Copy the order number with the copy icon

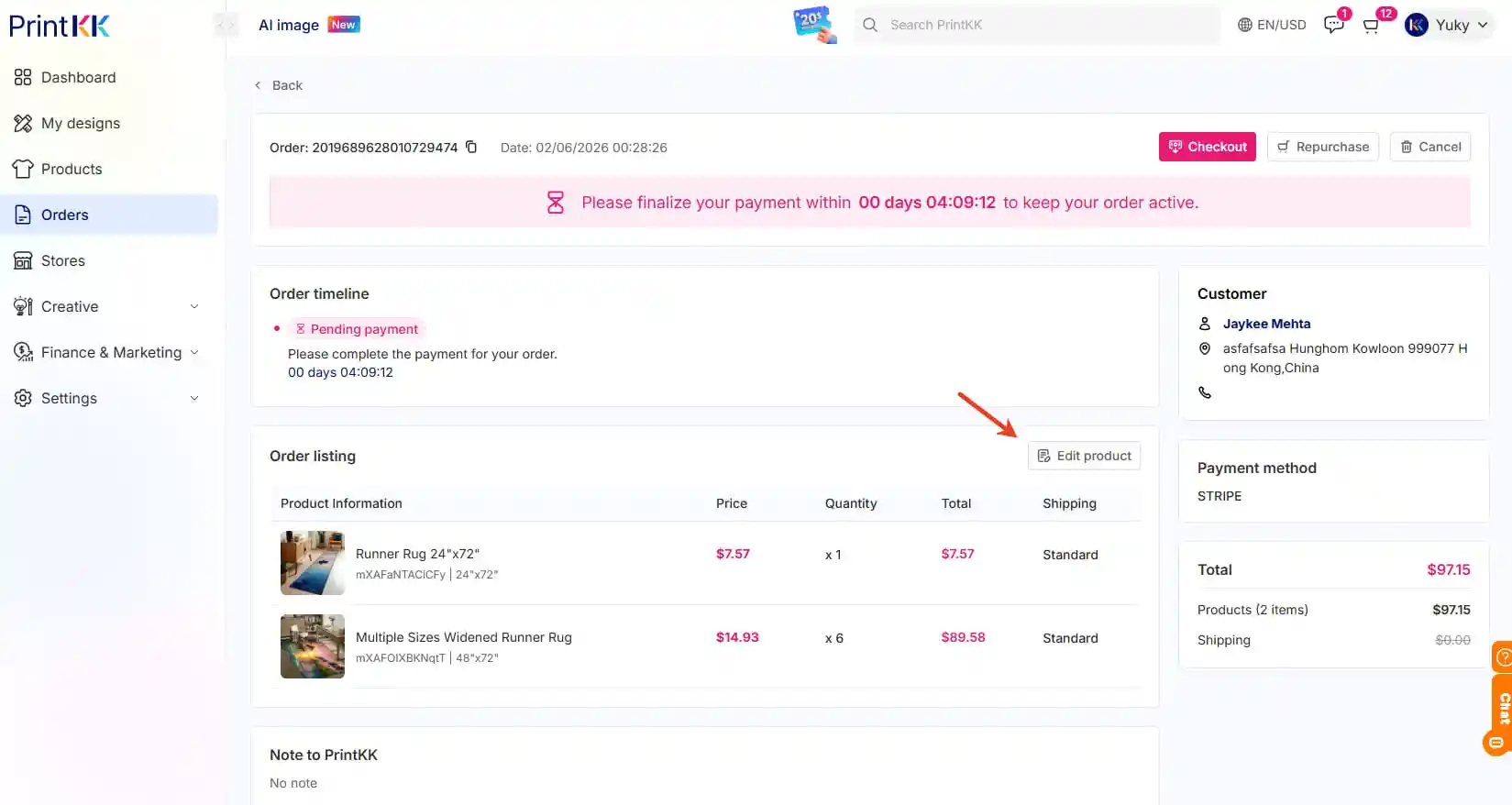(471, 147)
